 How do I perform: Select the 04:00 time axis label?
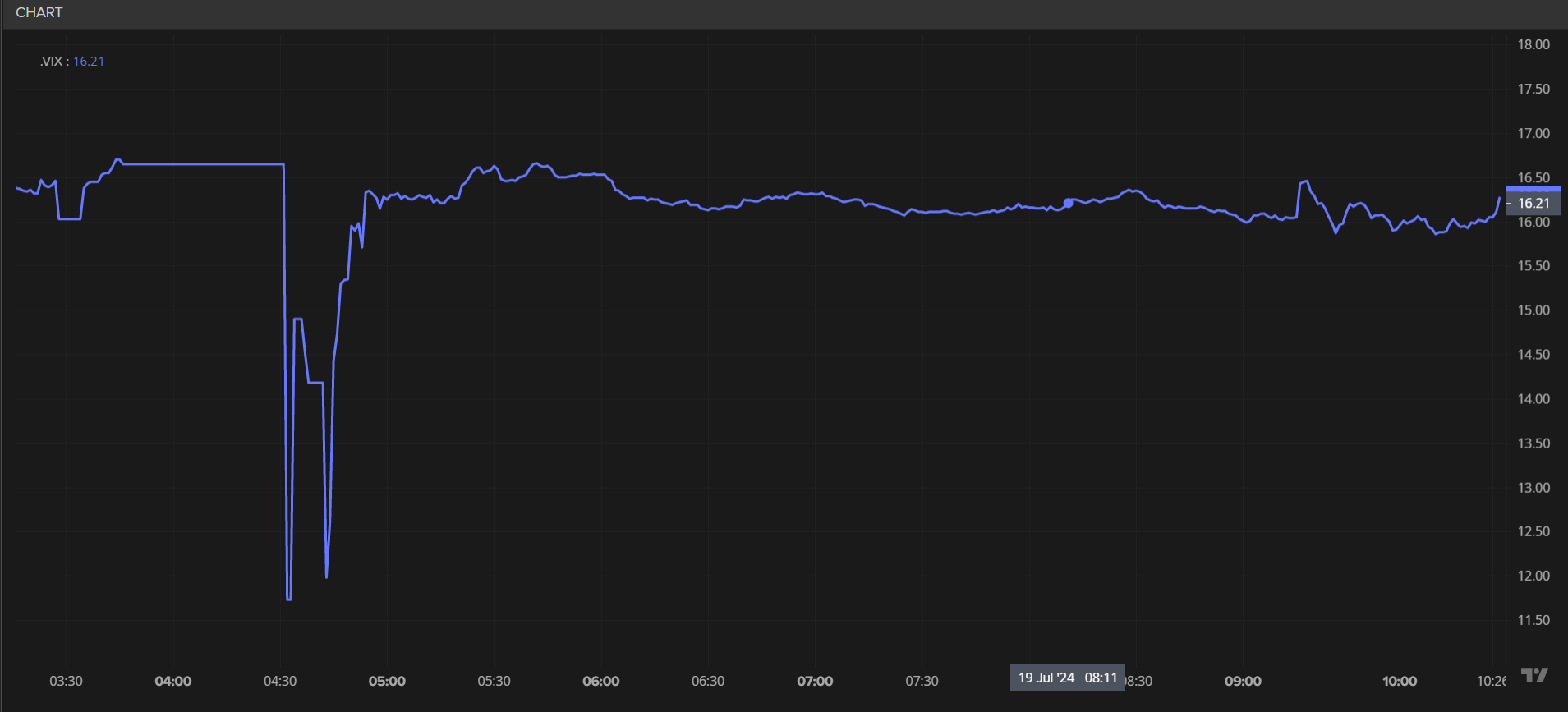point(173,681)
